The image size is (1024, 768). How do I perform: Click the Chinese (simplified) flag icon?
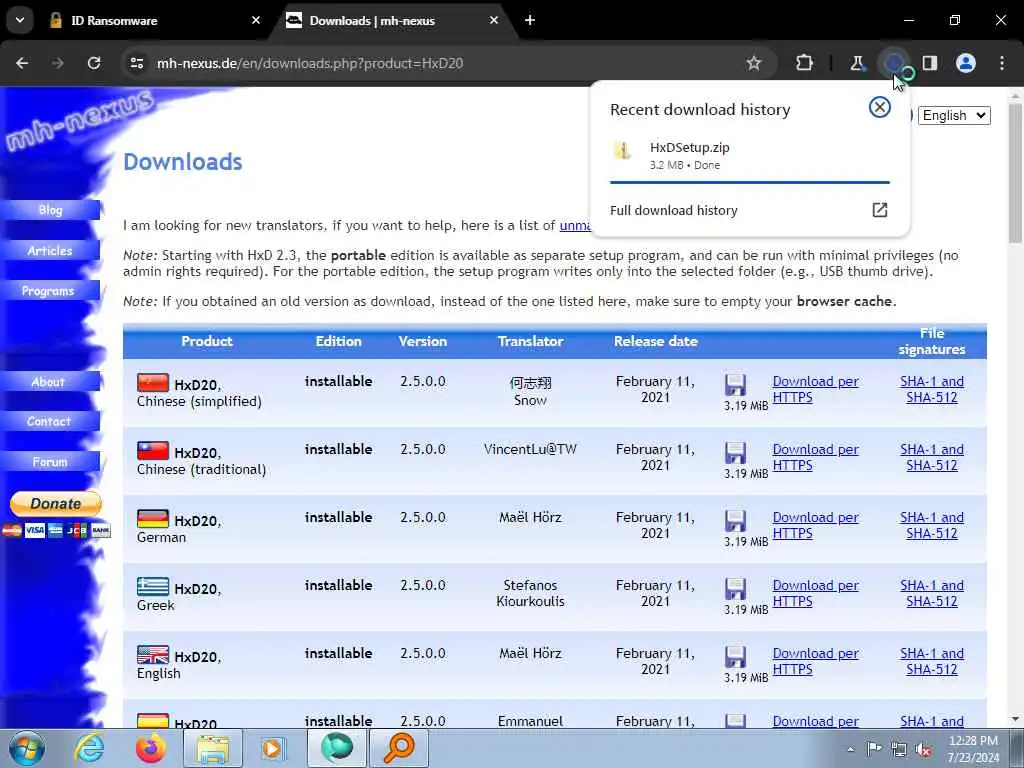[153, 383]
